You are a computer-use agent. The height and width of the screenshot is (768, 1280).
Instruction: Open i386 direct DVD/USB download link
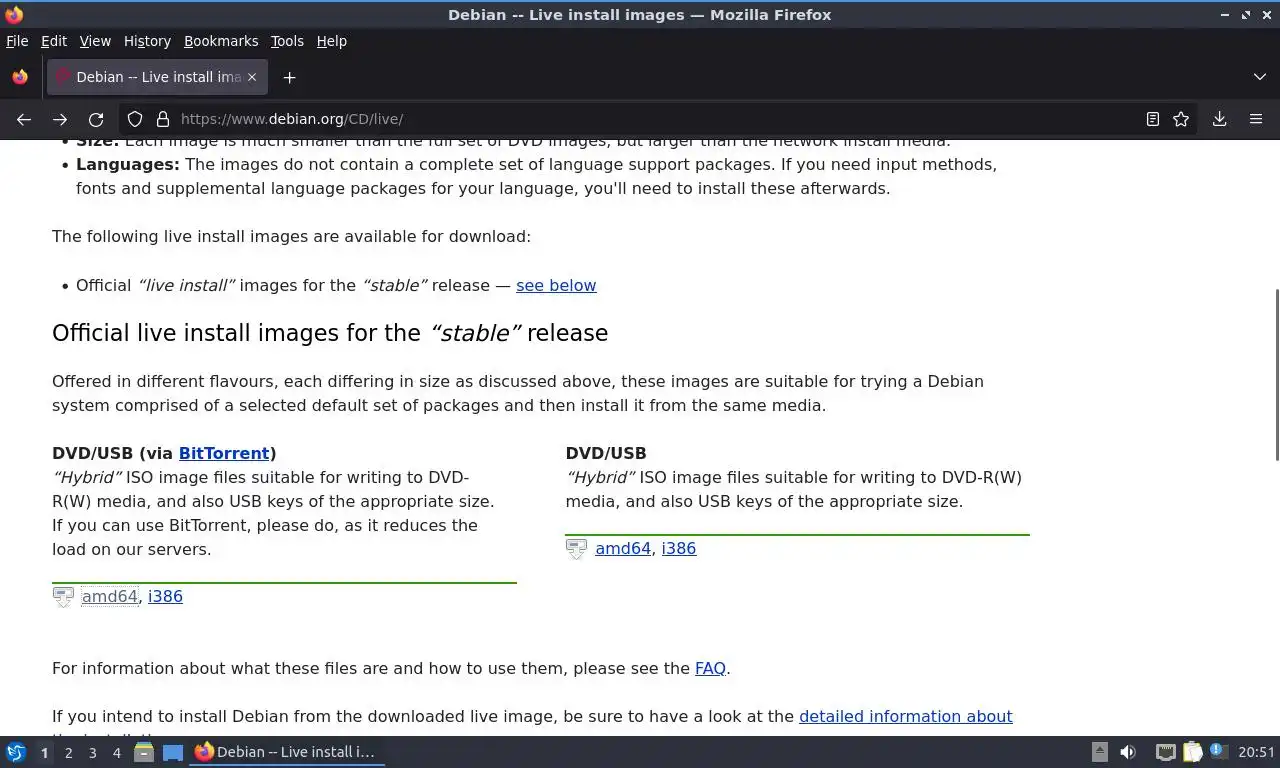679,548
